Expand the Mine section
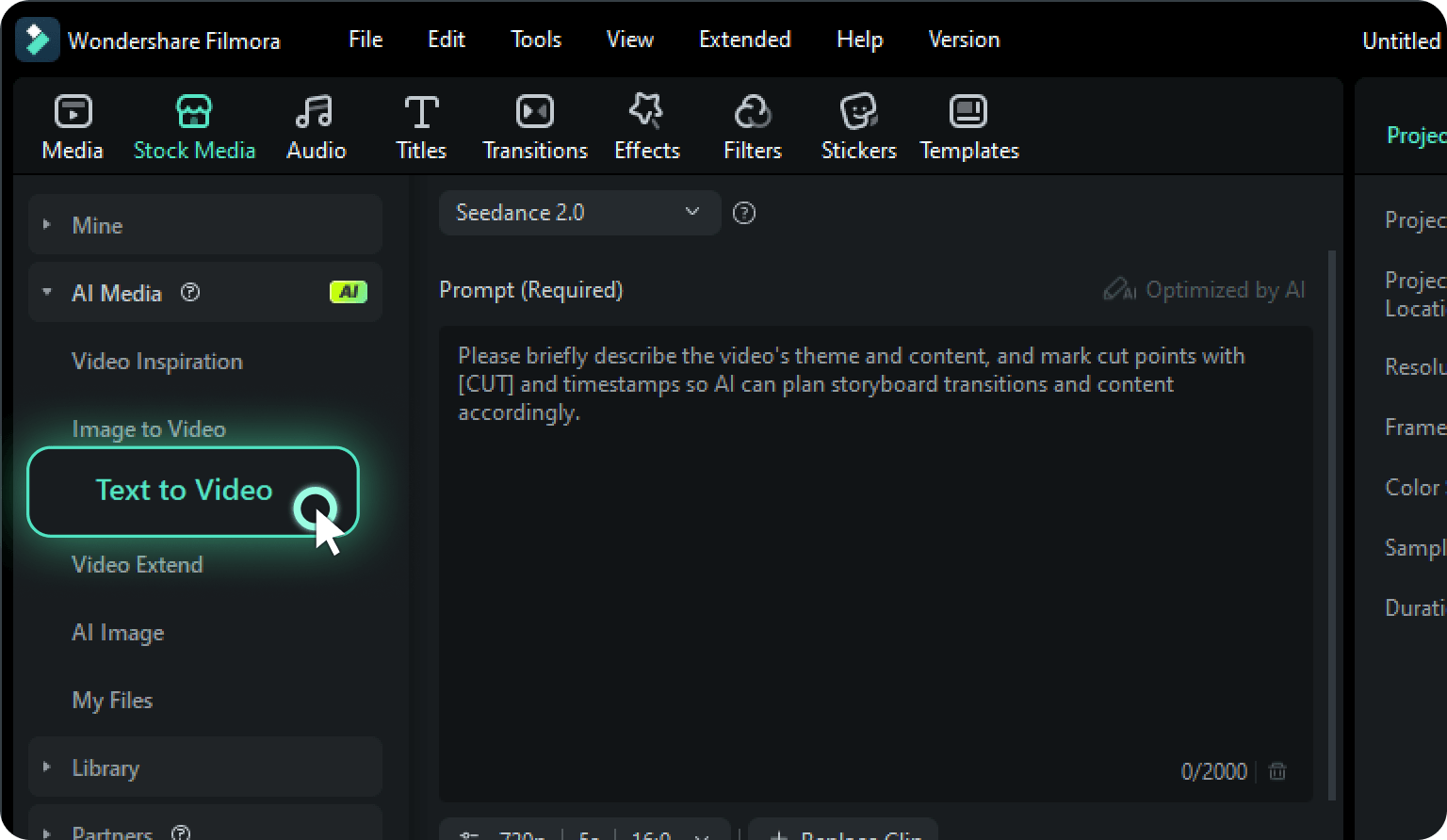The height and width of the screenshot is (840, 1447). 98,225
